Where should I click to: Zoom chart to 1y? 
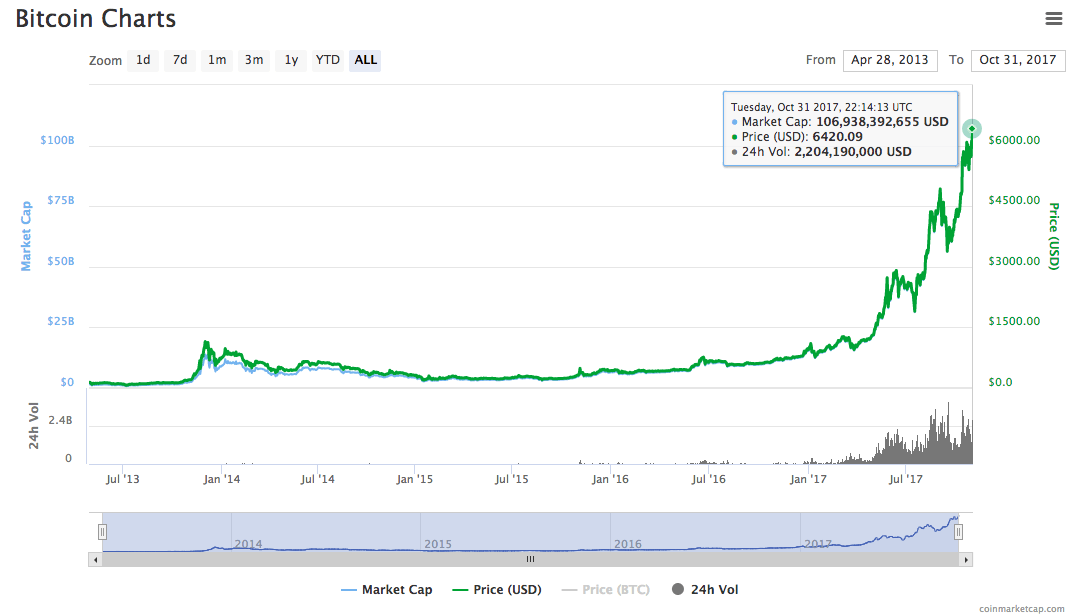[291, 60]
